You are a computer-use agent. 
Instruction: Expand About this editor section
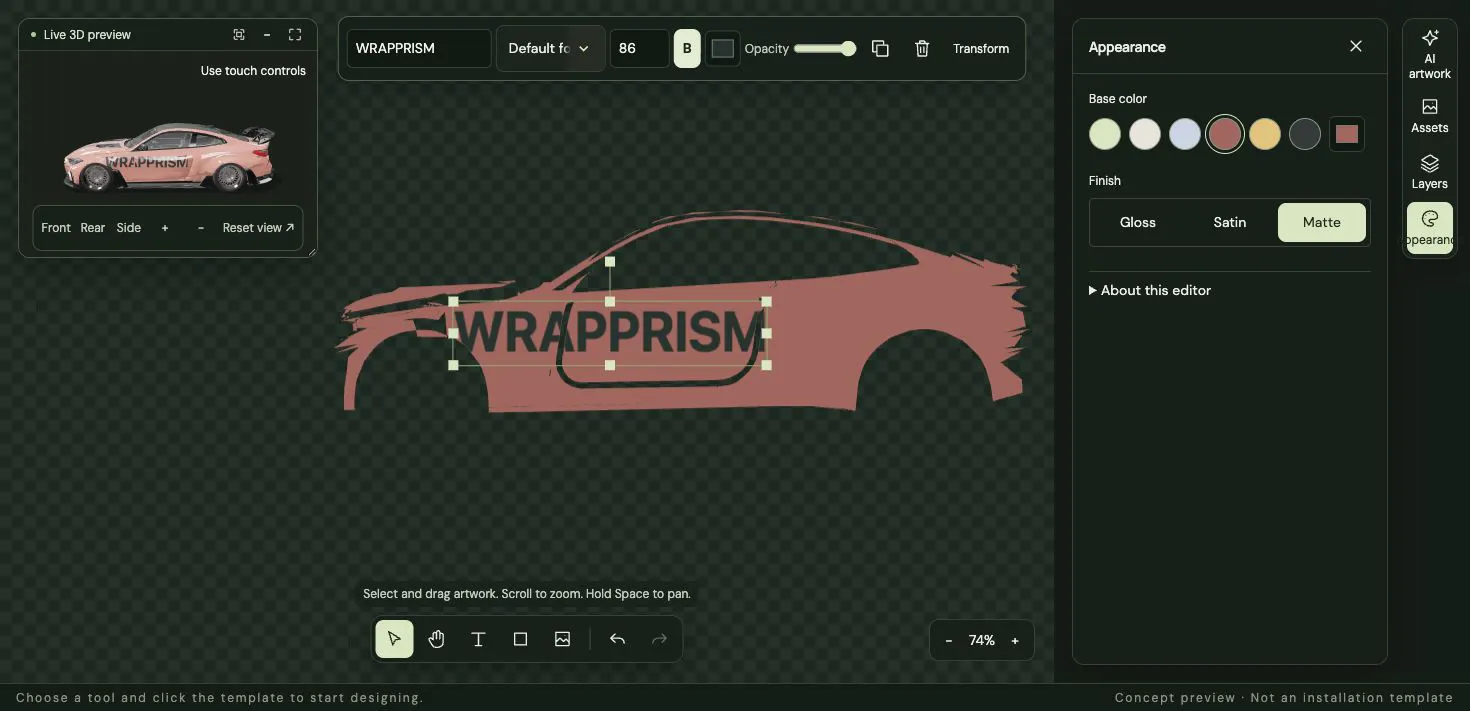point(1150,290)
